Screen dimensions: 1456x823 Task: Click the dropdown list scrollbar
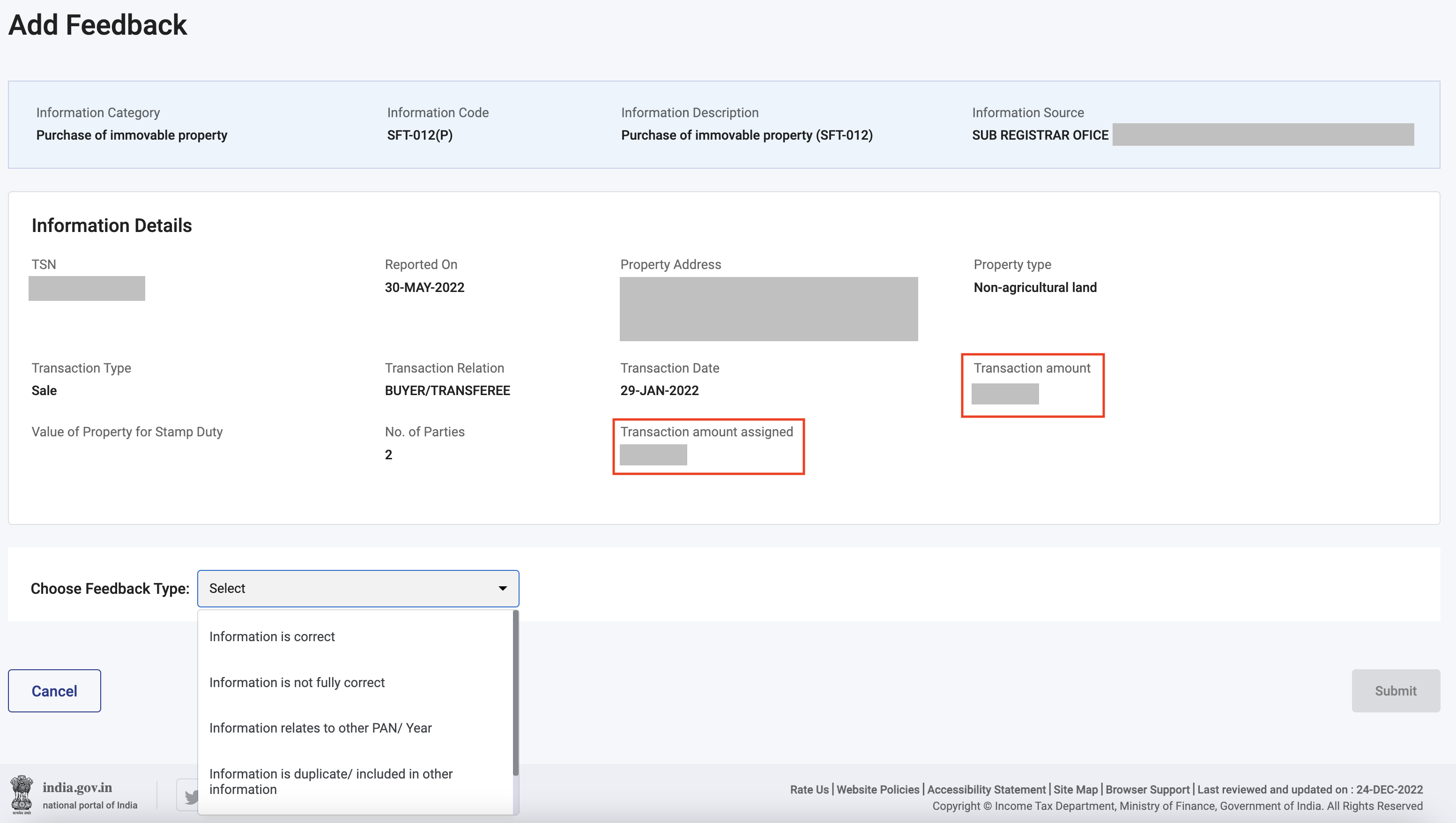pyautogui.click(x=515, y=693)
